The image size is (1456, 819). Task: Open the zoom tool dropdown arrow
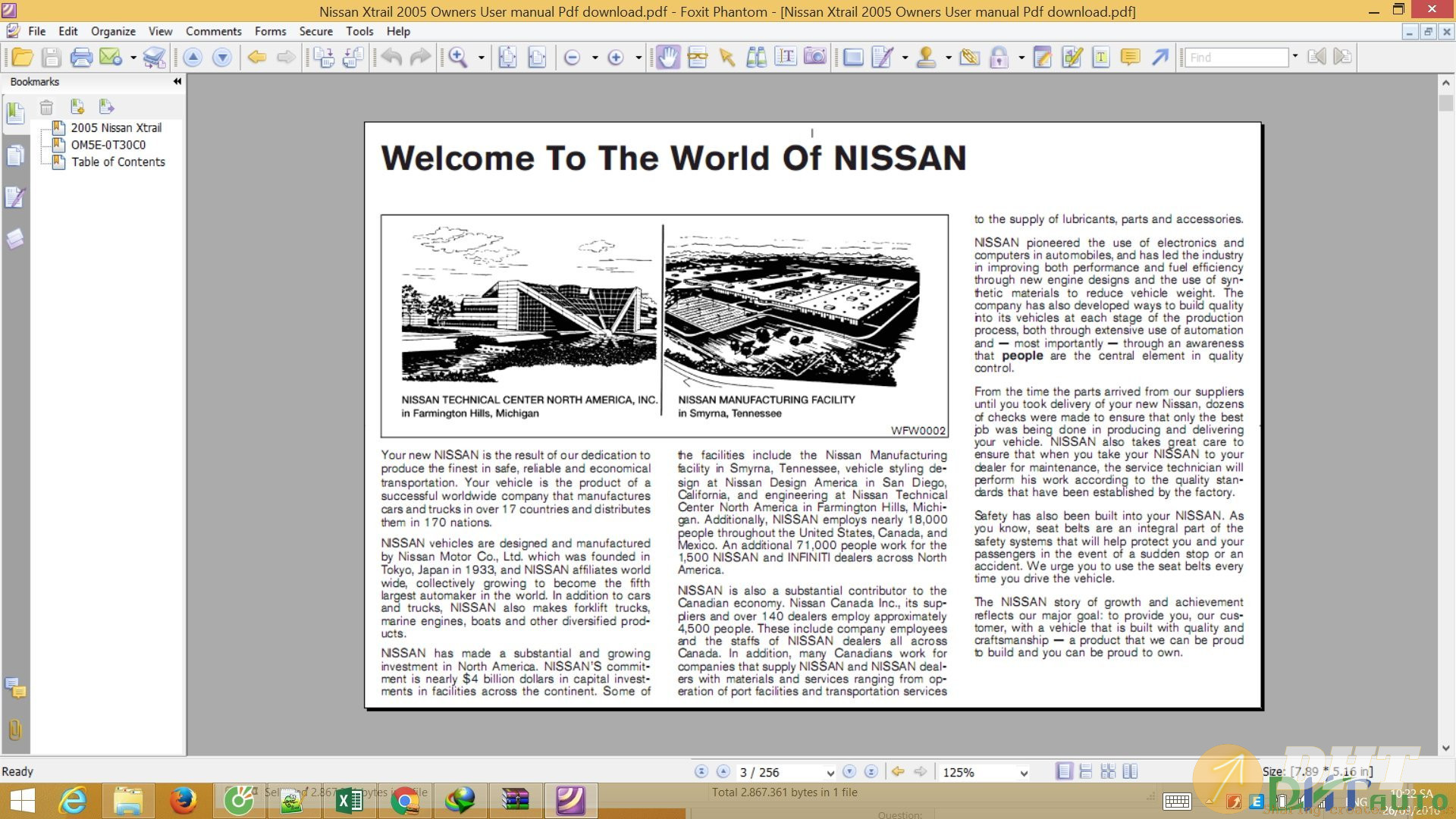click(x=481, y=58)
